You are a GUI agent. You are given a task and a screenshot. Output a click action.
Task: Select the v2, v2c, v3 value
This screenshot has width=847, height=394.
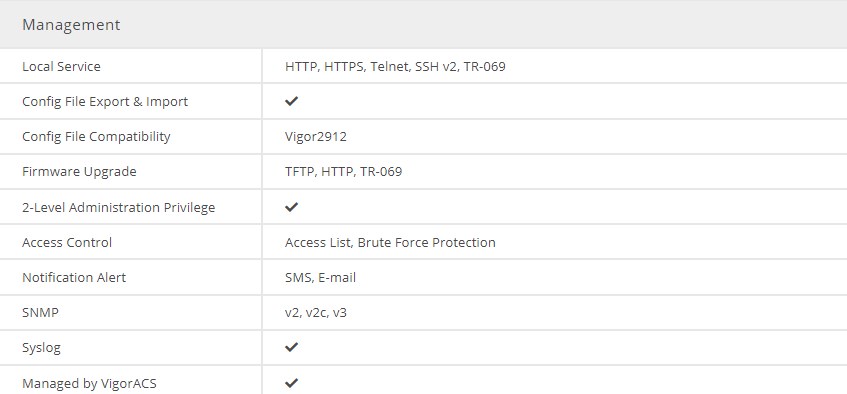coord(316,312)
